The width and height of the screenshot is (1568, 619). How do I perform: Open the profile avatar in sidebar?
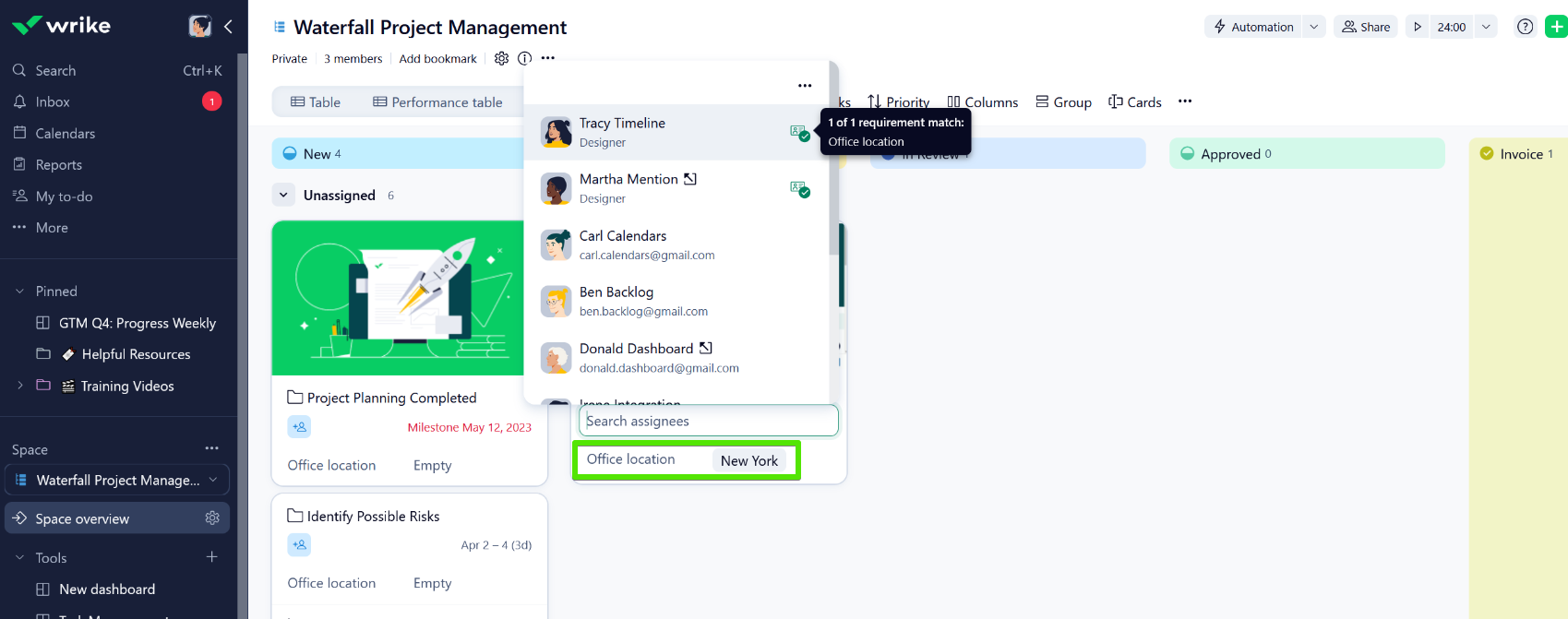pyautogui.click(x=199, y=26)
